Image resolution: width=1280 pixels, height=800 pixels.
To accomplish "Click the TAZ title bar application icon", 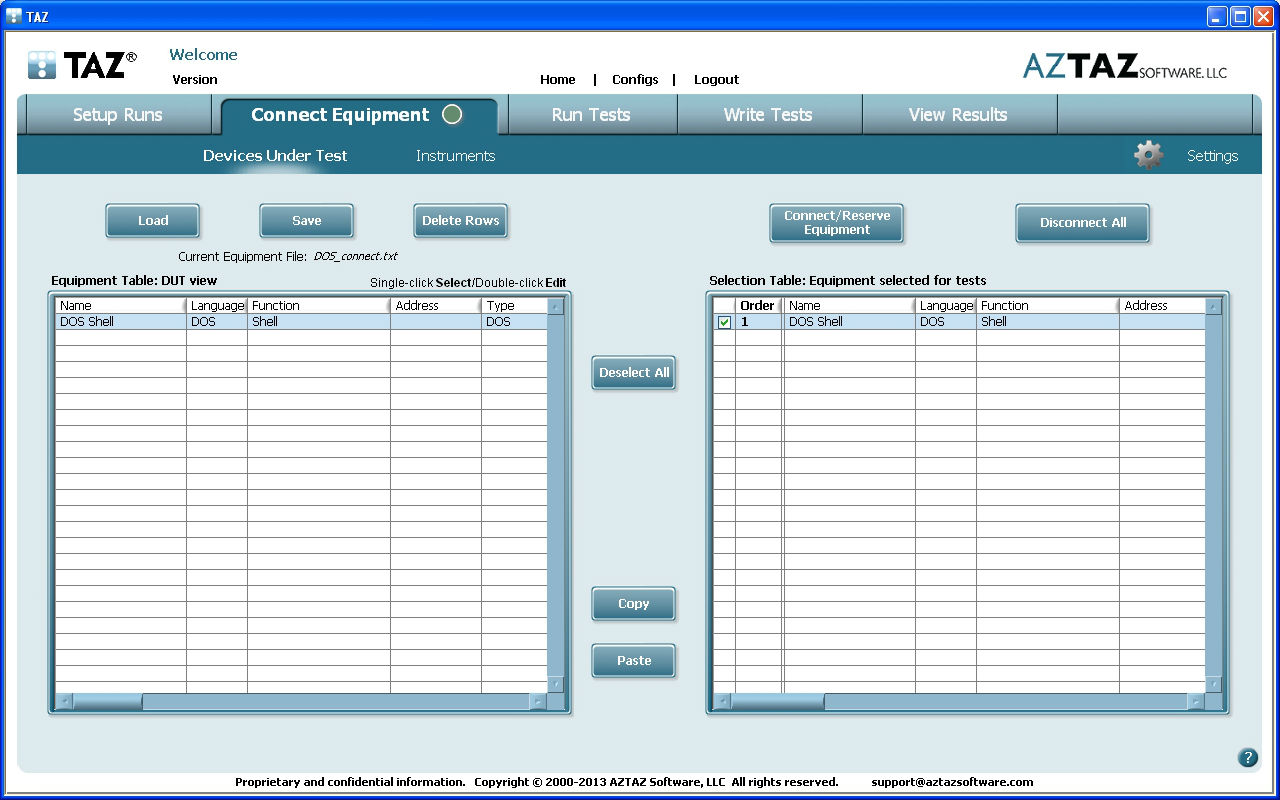I will click(x=14, y=16).
